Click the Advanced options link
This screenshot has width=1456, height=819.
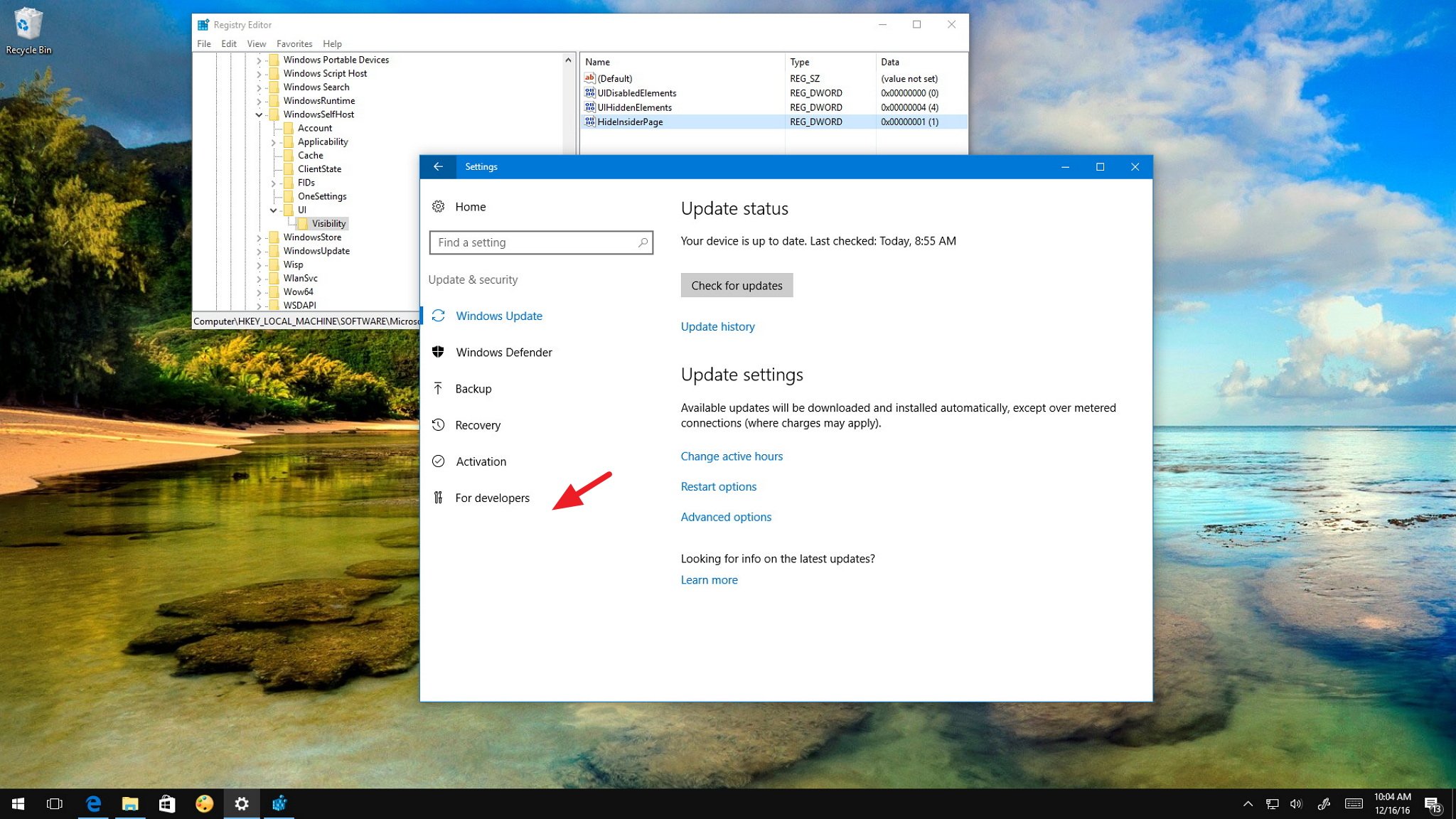pos(726,516)
